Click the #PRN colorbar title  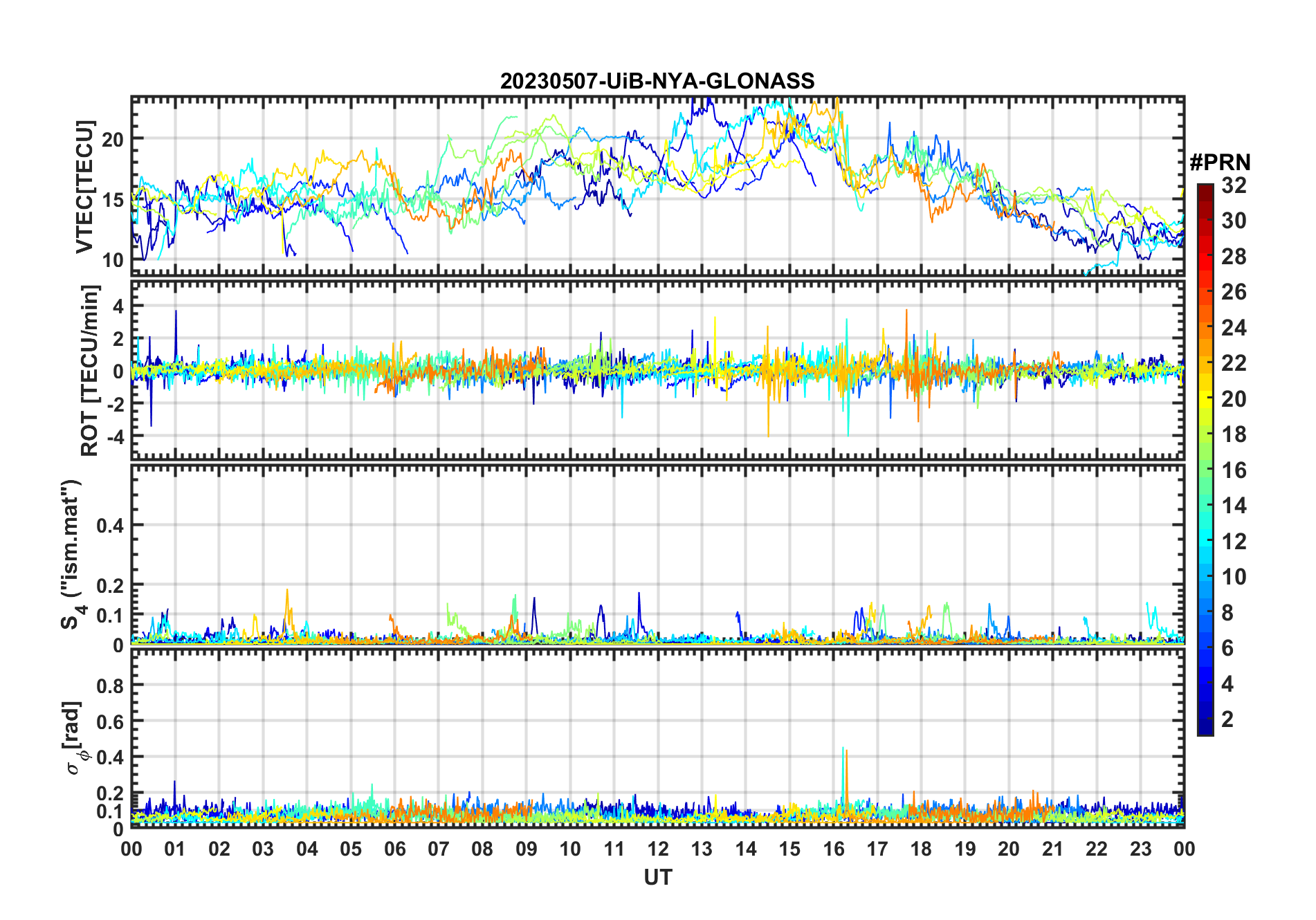[1220, 163]
